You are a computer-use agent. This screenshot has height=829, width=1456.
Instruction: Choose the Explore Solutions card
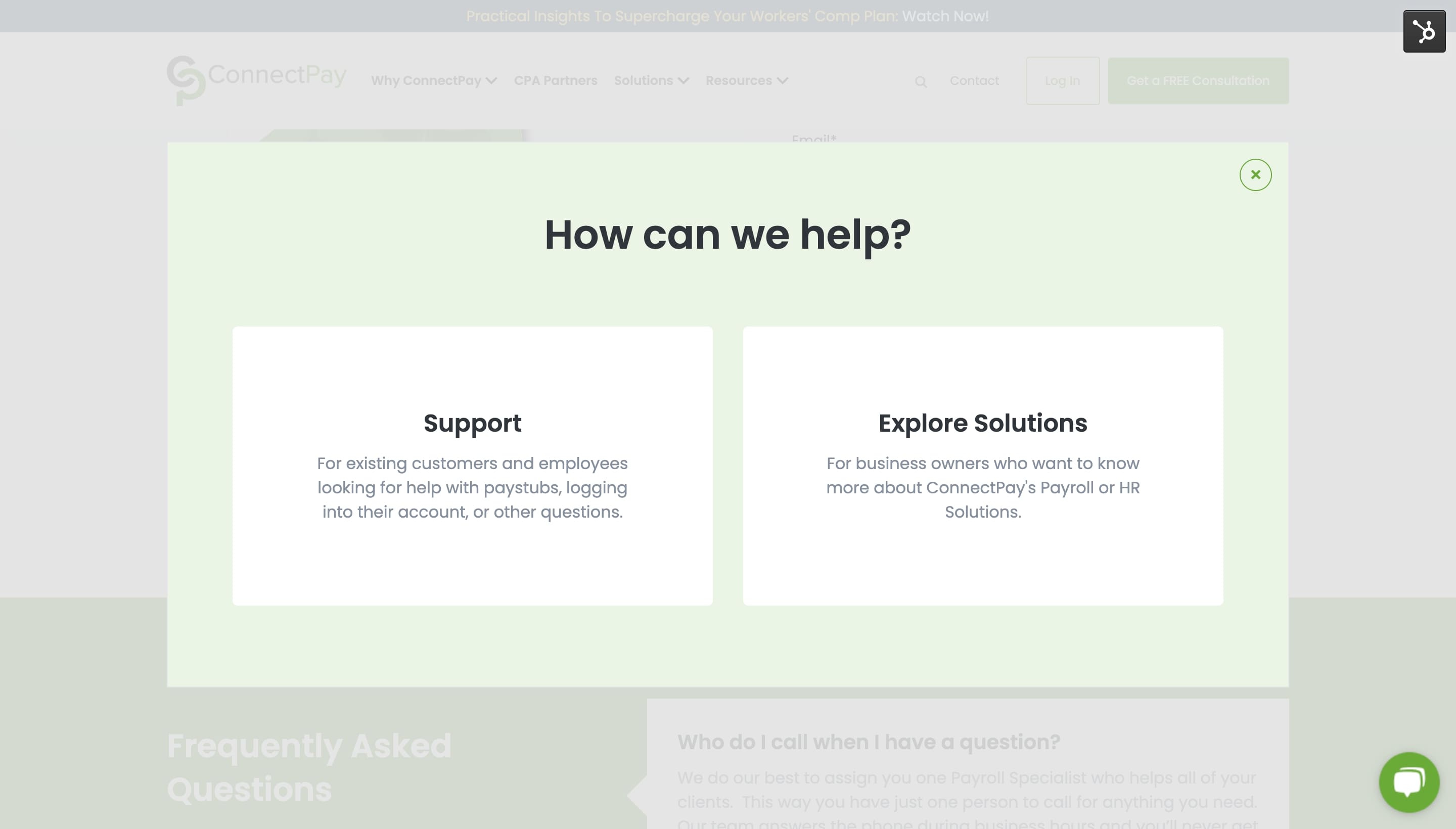[983, 465]
